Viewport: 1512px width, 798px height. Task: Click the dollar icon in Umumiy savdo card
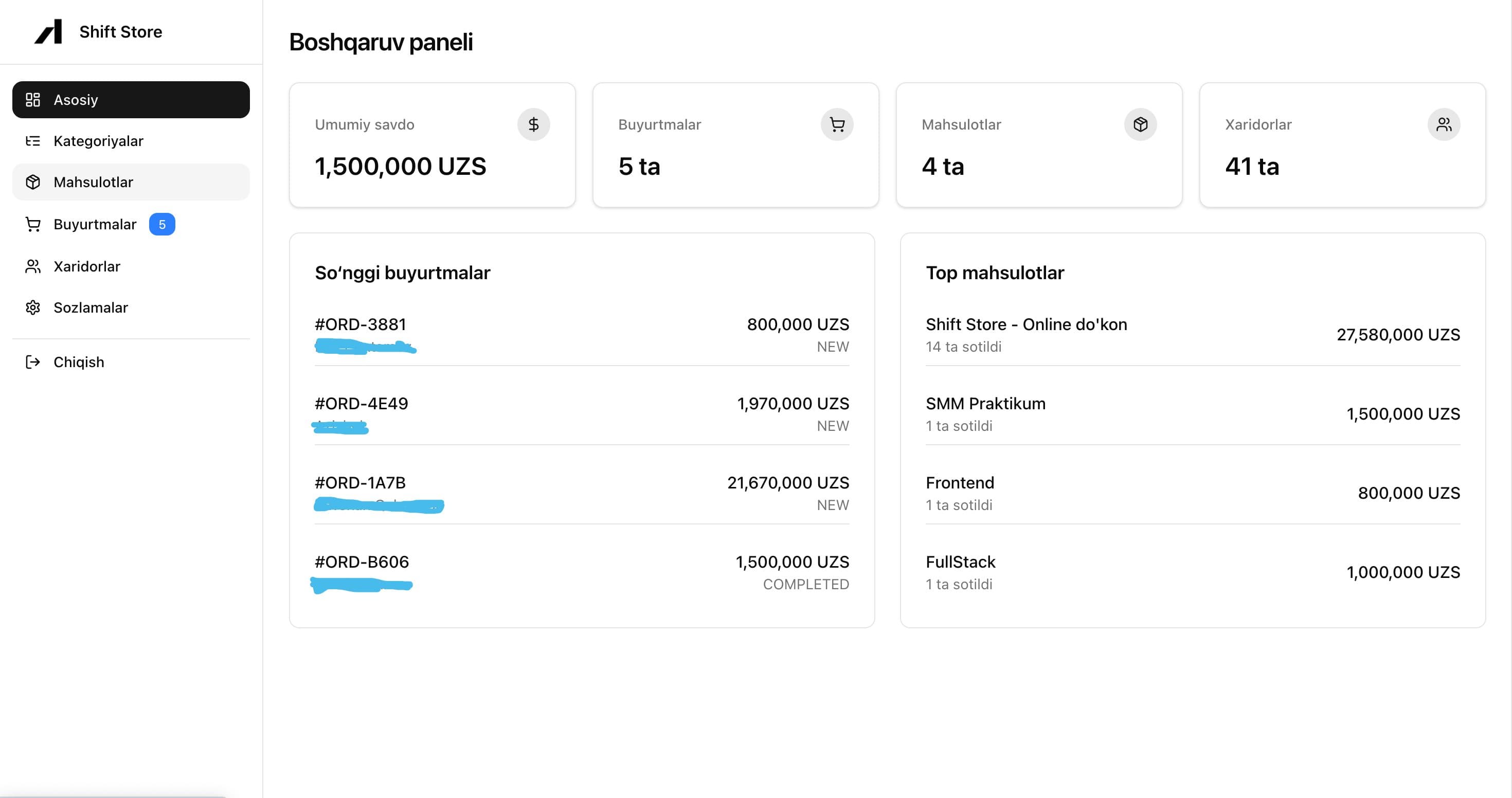coord(533,124)
